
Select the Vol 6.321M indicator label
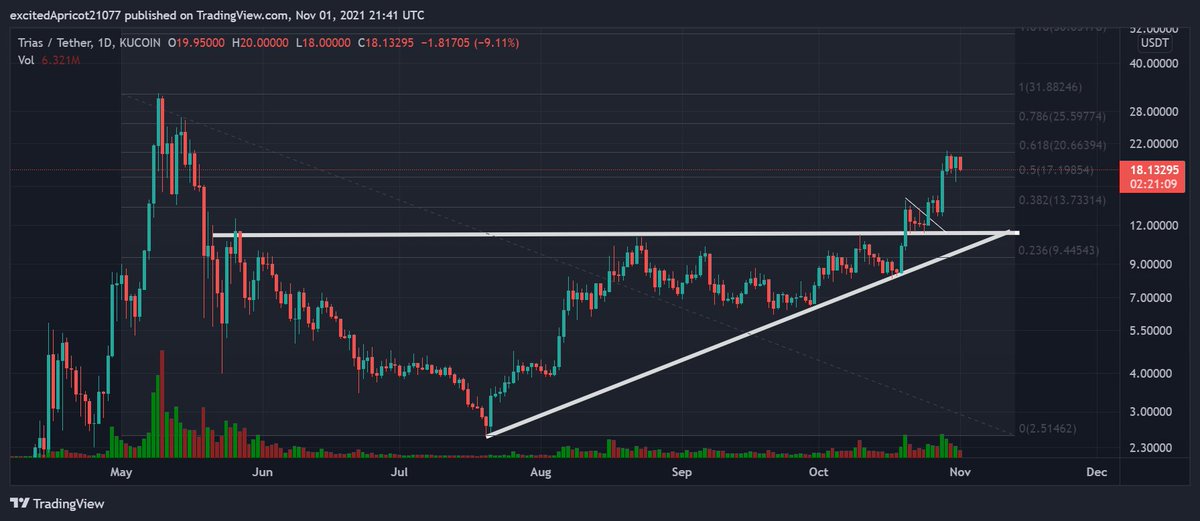coord(49,62)
